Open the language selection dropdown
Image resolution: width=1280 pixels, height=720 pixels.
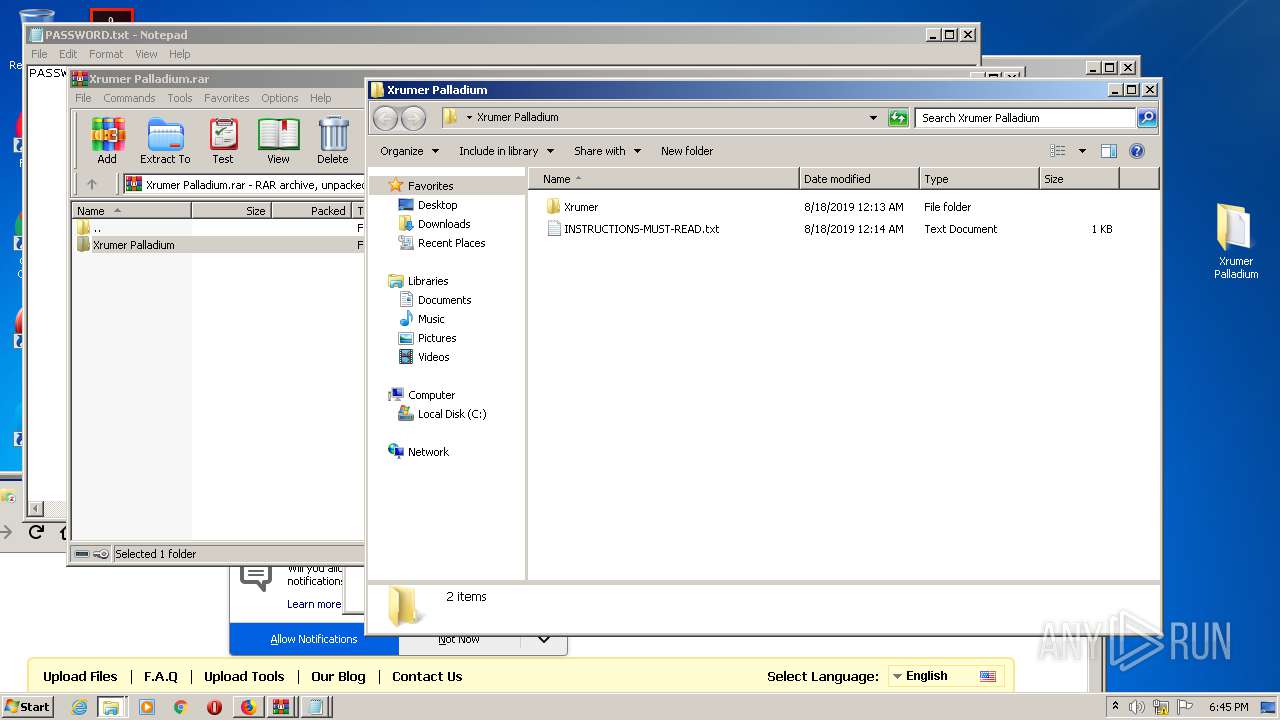945,676
